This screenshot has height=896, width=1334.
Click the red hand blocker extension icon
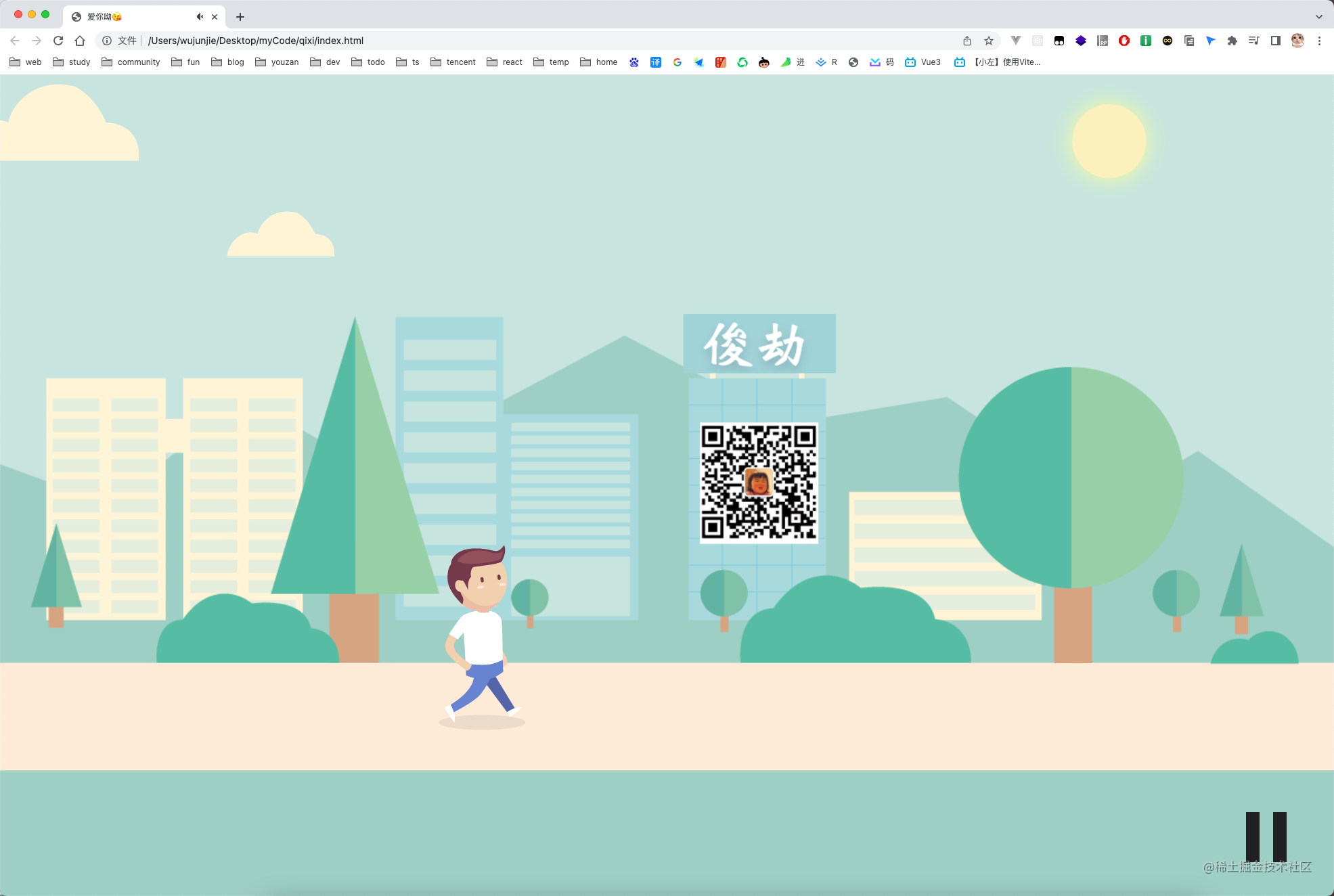pos(1124,41)
